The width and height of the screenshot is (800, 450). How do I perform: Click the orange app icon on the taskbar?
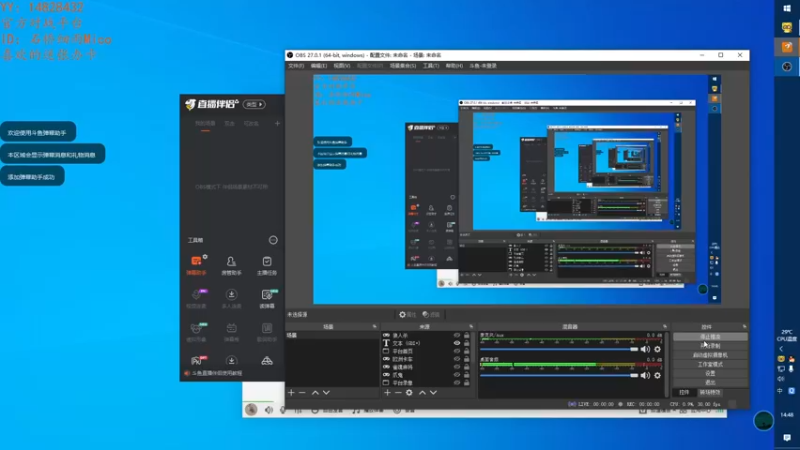[787, 47]
